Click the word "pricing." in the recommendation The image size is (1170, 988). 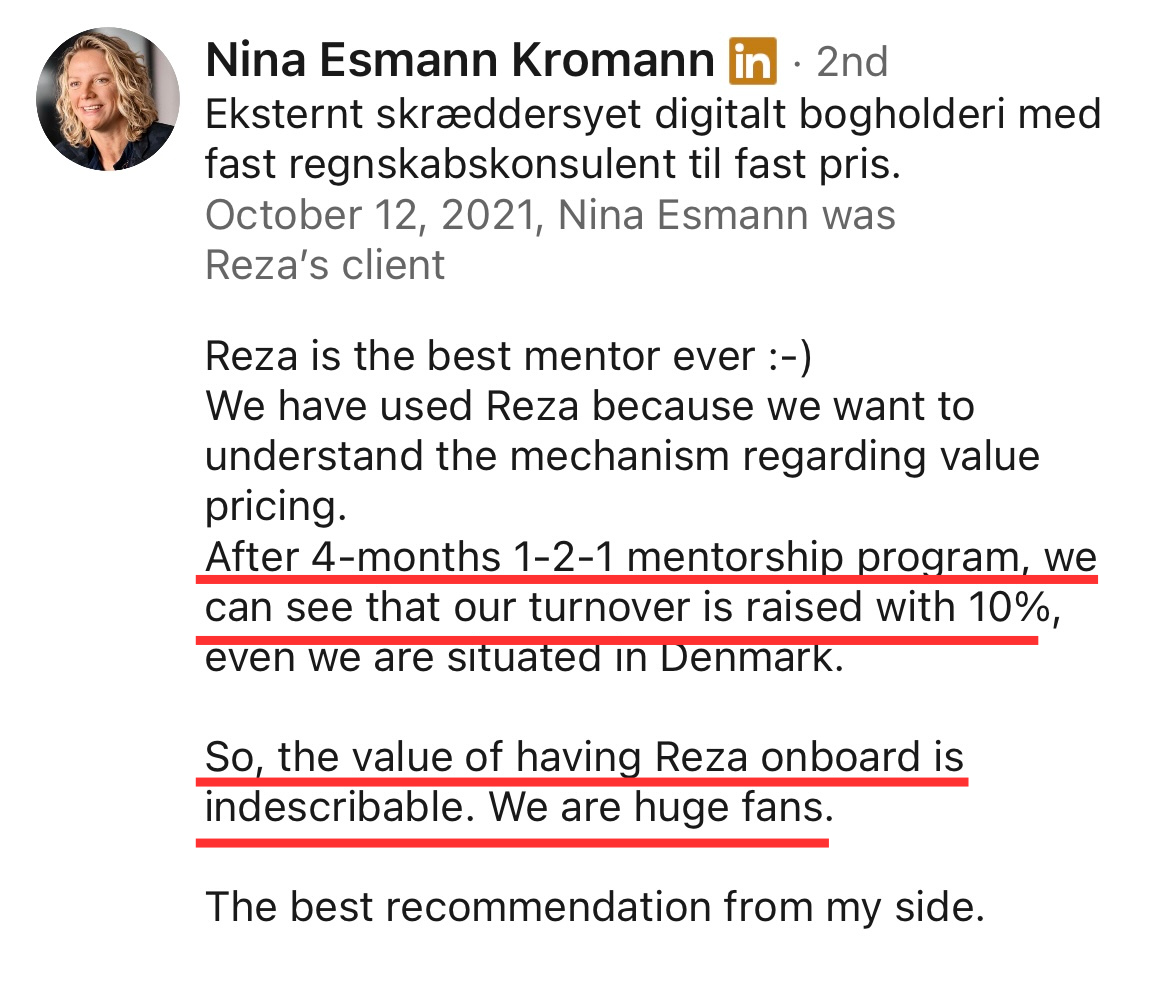276,507
